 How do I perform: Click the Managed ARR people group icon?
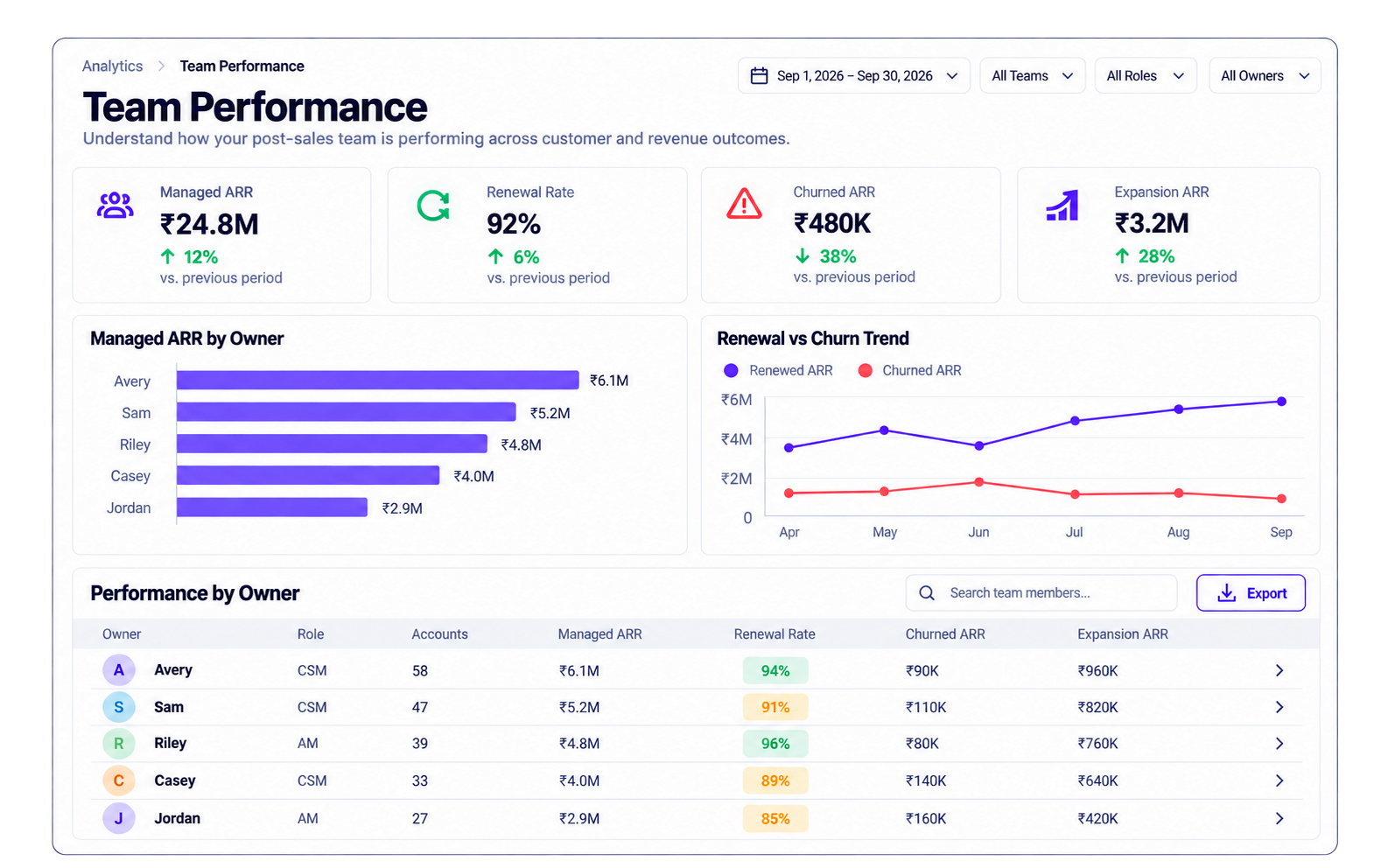point(115,206)
